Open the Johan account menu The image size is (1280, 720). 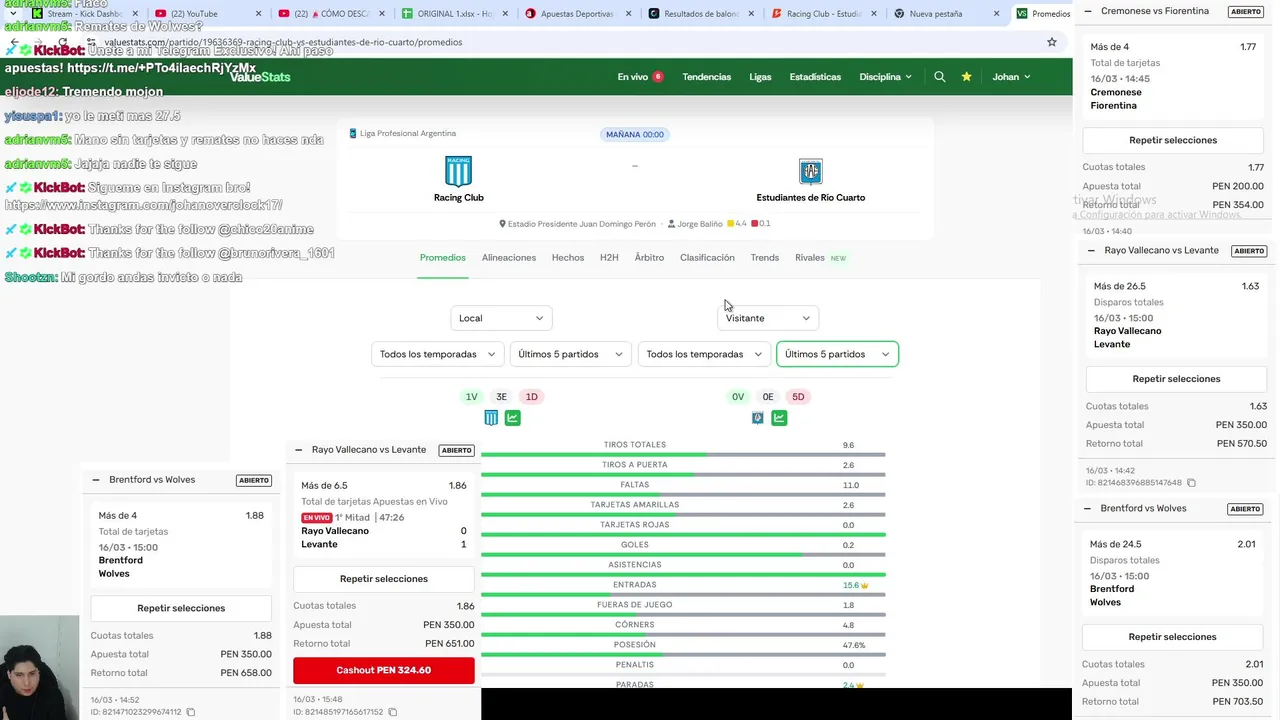(1011, 77)
